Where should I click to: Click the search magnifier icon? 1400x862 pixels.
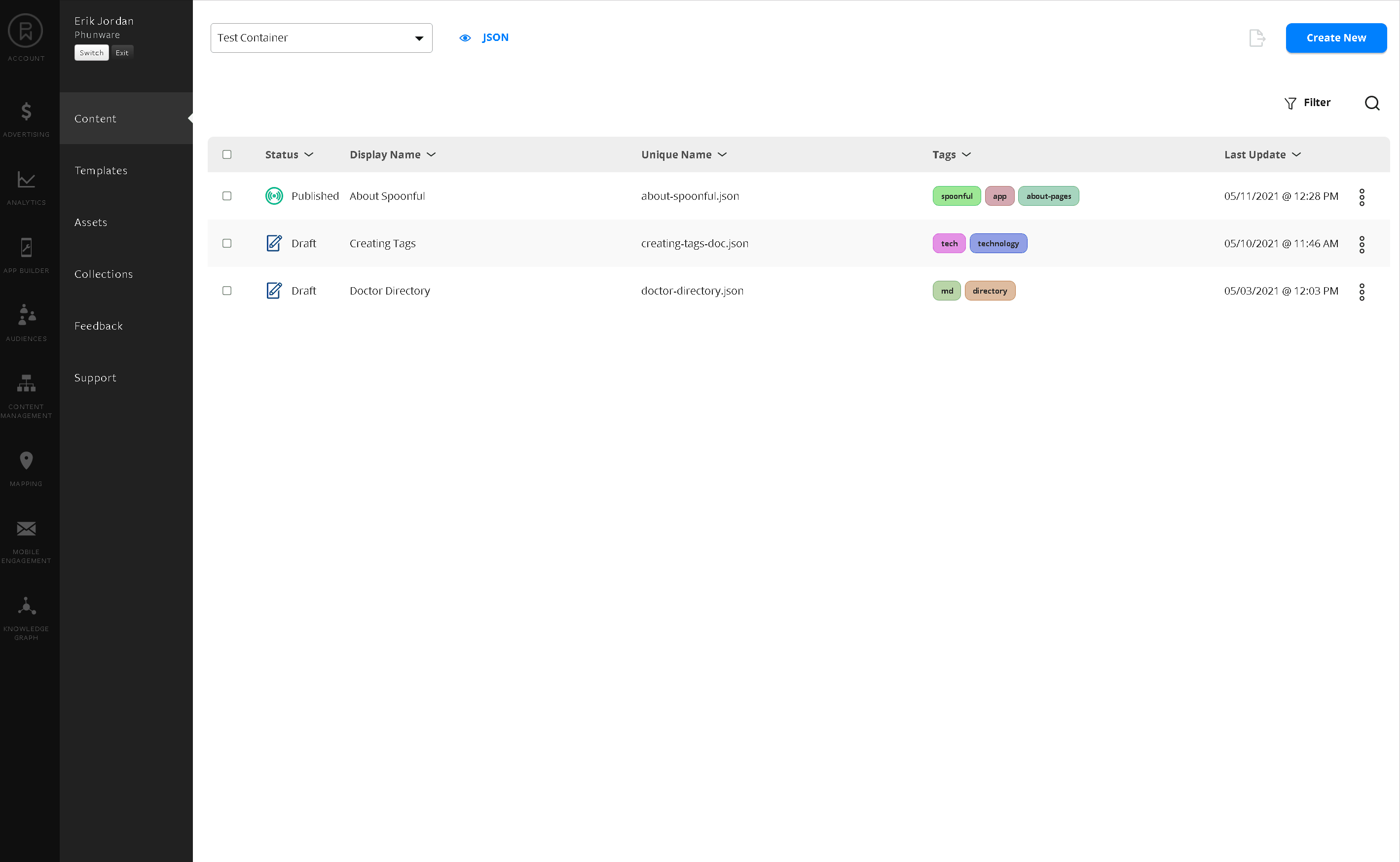1371,103
